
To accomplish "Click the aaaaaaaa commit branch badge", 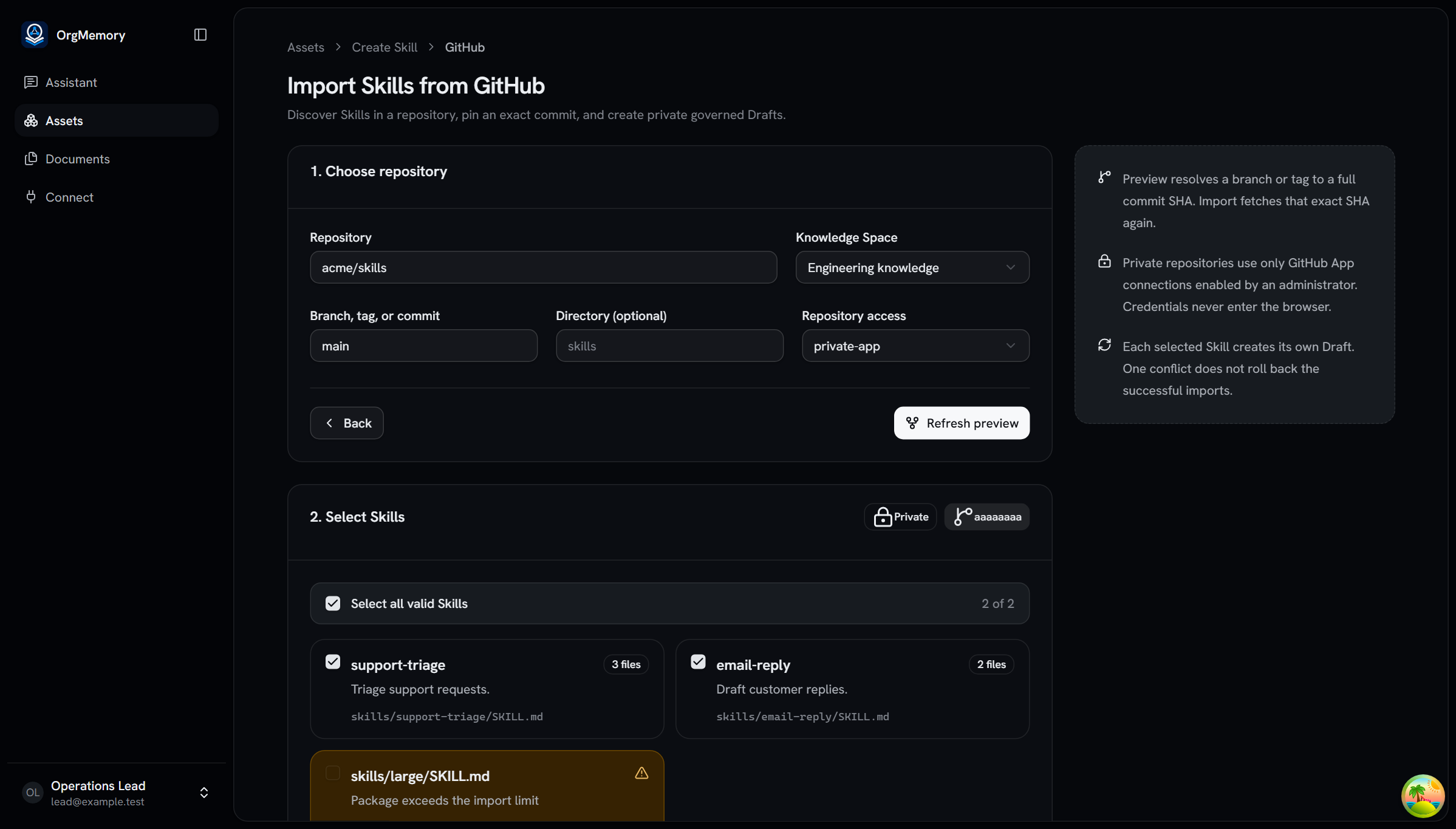I will pyautogui.click(x=986, y=517).
